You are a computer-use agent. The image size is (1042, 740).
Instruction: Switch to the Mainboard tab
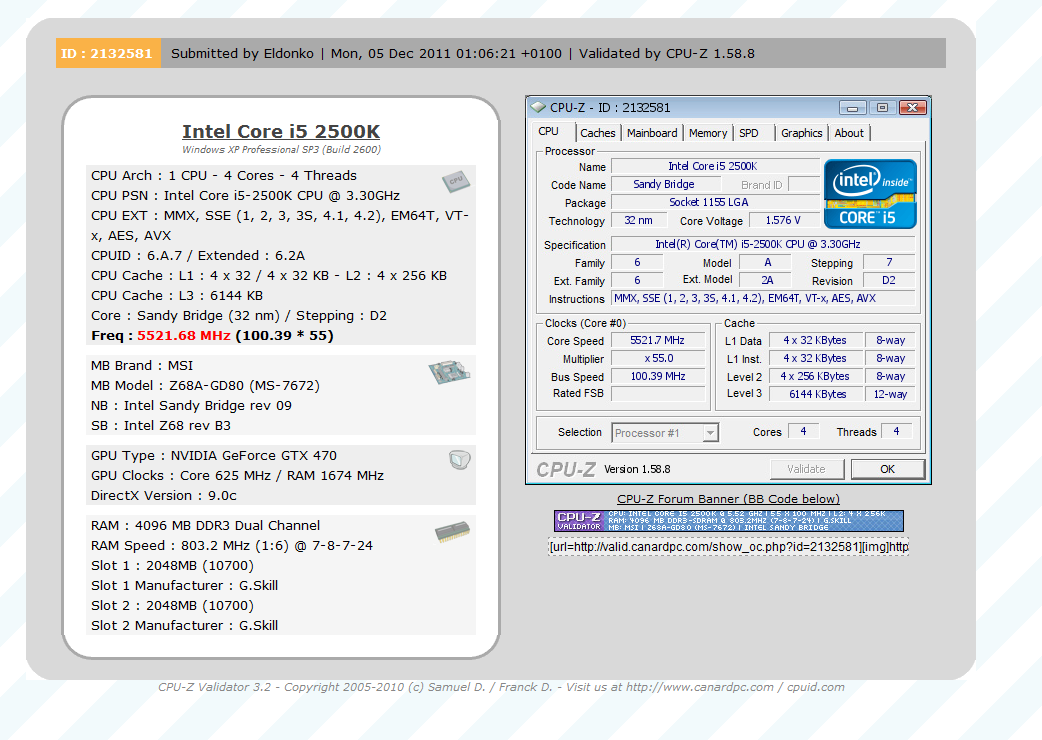(x=652, y=133)
